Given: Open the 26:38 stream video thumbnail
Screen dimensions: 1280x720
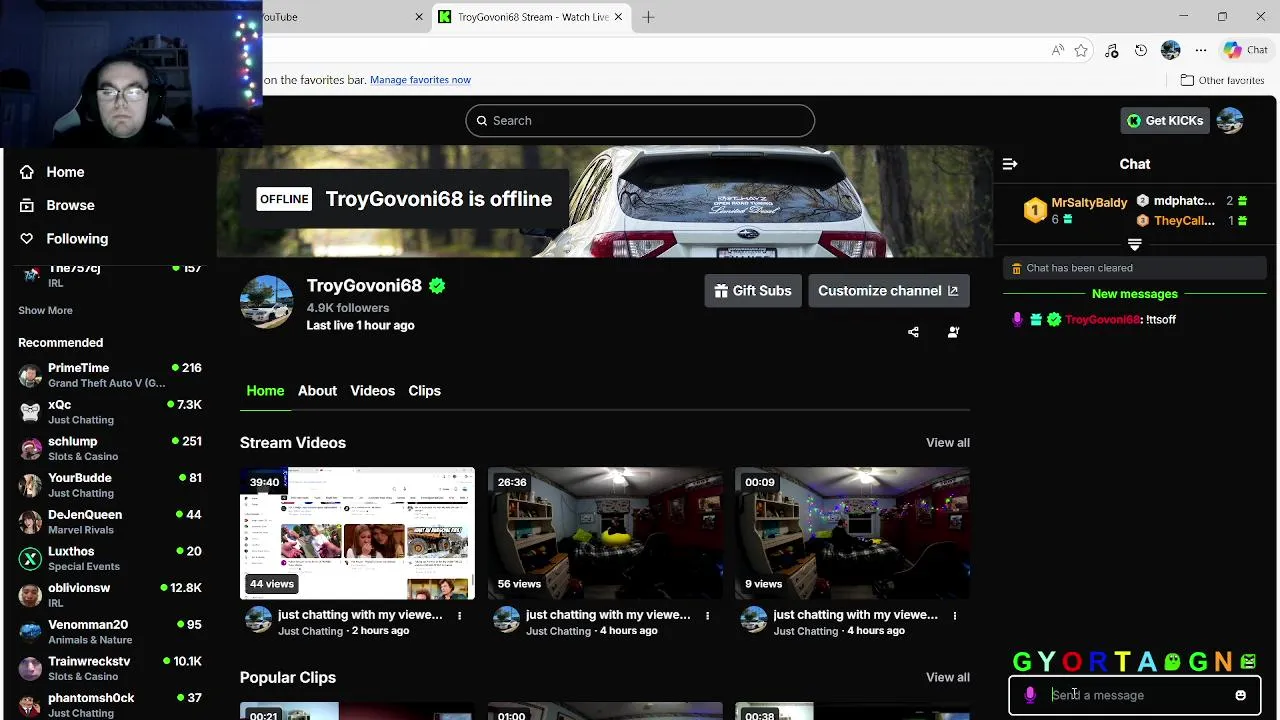Looking at the screenshot, I should tap(605, 533).
